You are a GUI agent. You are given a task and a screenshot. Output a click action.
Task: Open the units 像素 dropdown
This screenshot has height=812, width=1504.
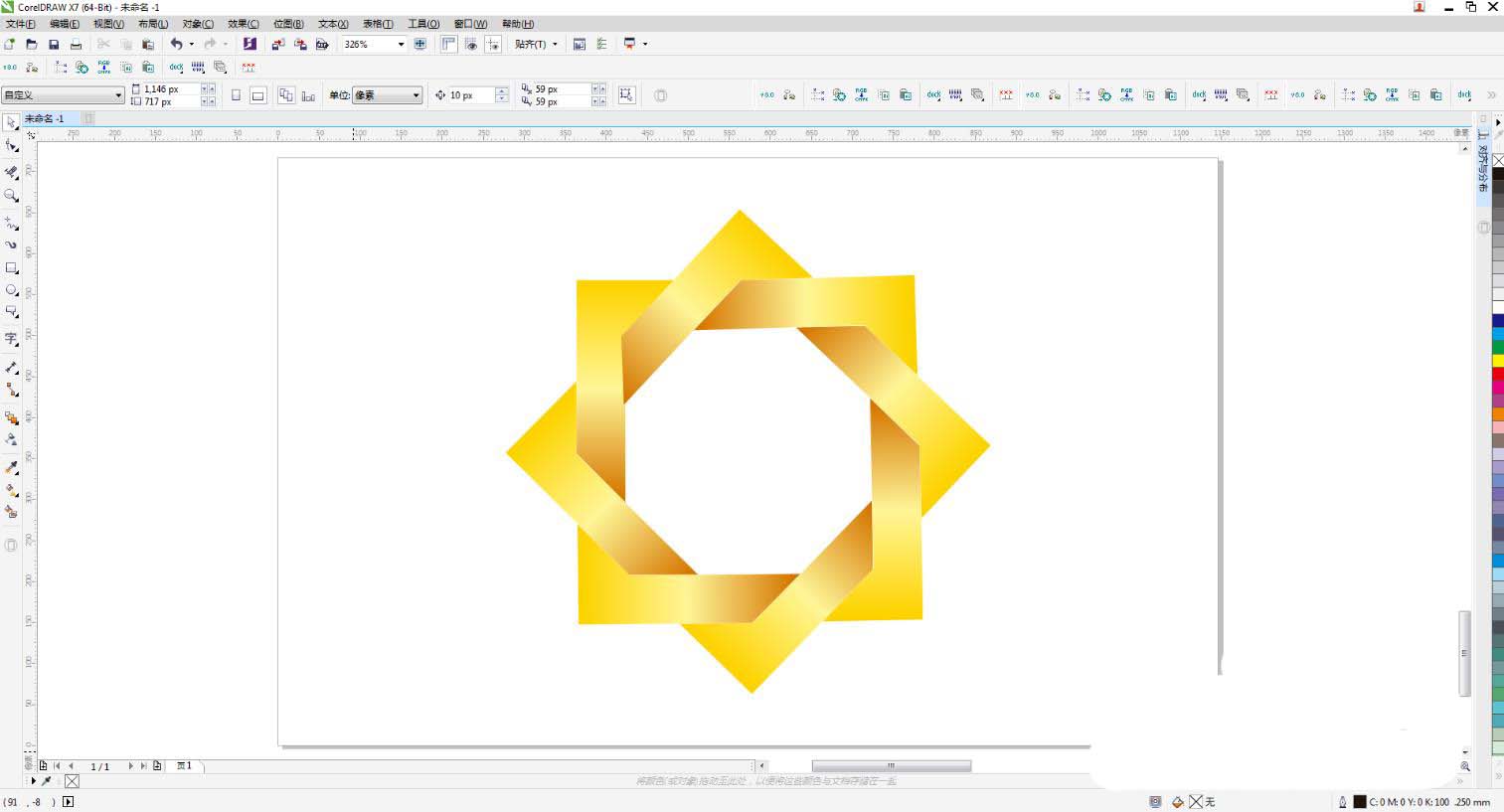[x=416, y=95]
